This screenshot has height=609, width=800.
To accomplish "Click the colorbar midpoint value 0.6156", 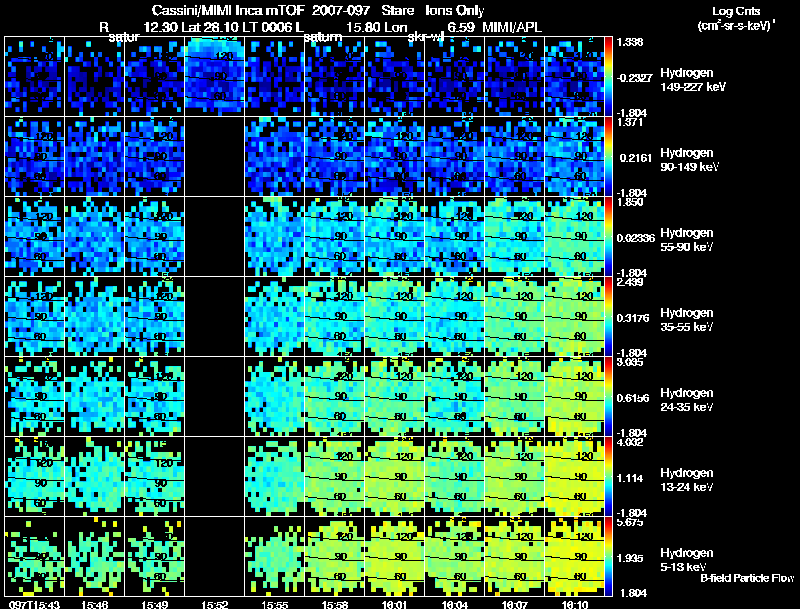I will (633, 398).
